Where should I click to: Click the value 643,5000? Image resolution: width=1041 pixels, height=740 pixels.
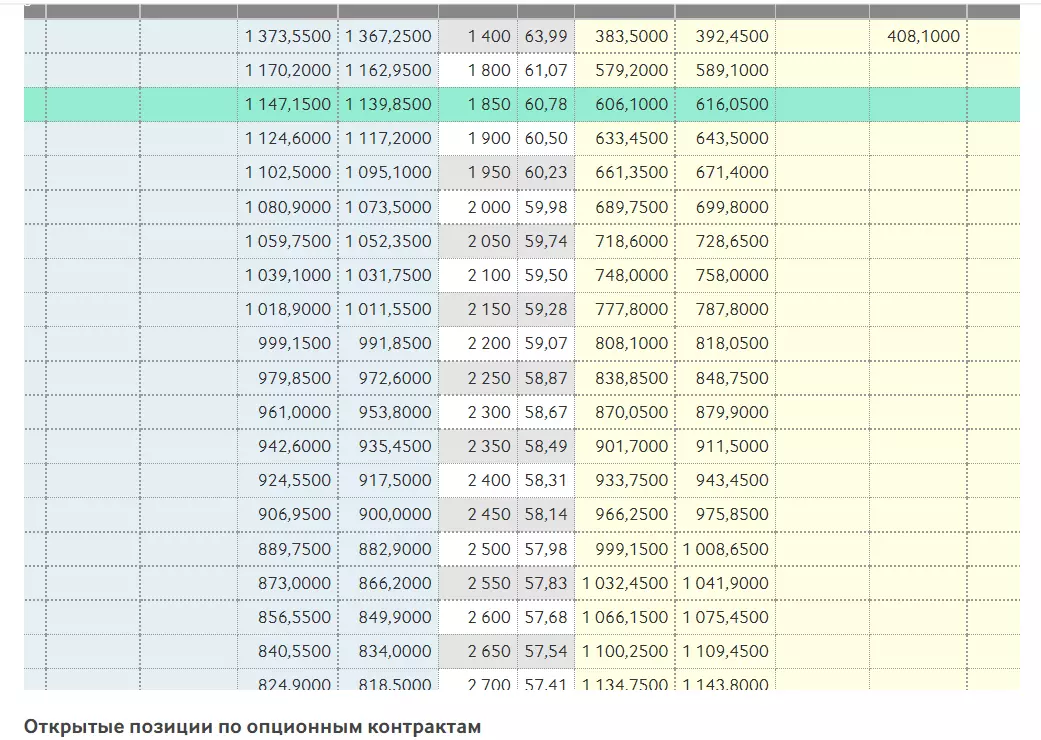coord(732,139)
